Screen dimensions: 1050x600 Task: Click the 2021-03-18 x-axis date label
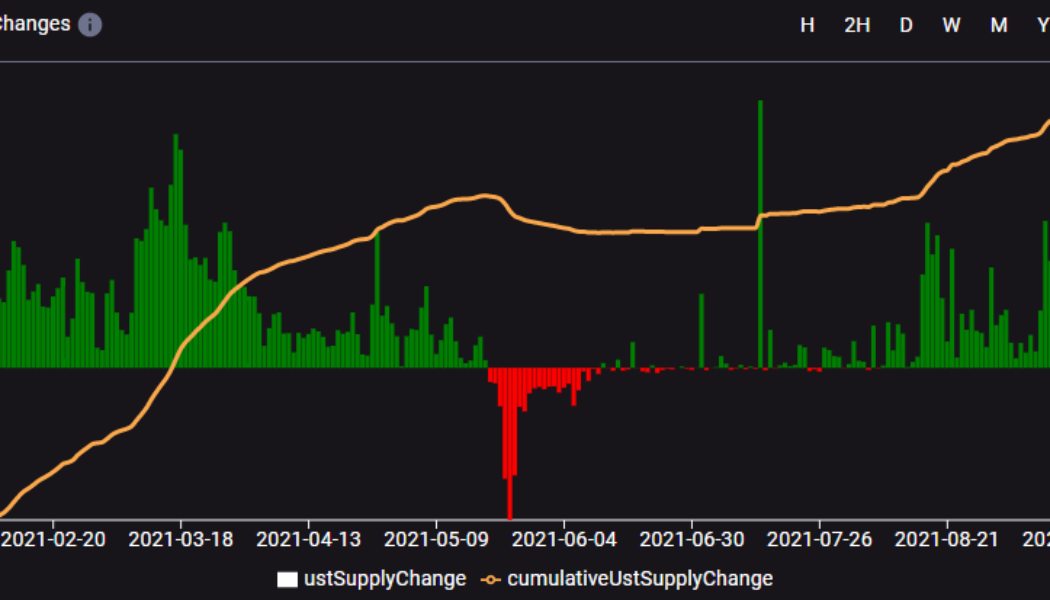click(181, 540)
